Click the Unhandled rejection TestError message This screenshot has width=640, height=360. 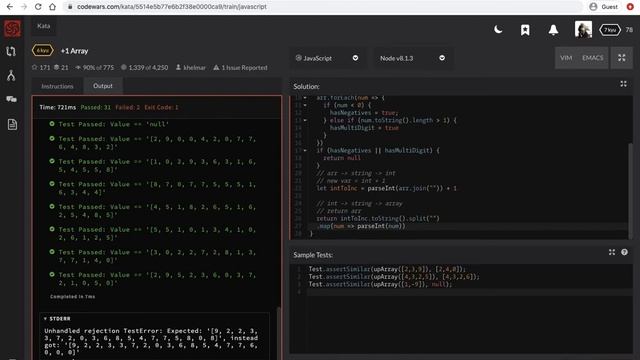coord(151,341)
